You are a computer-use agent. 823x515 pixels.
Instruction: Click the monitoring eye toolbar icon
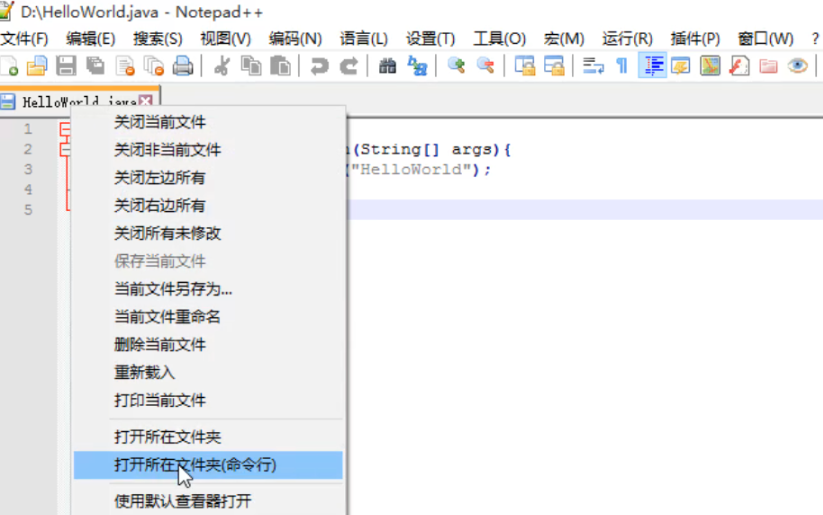click(797, 66)
